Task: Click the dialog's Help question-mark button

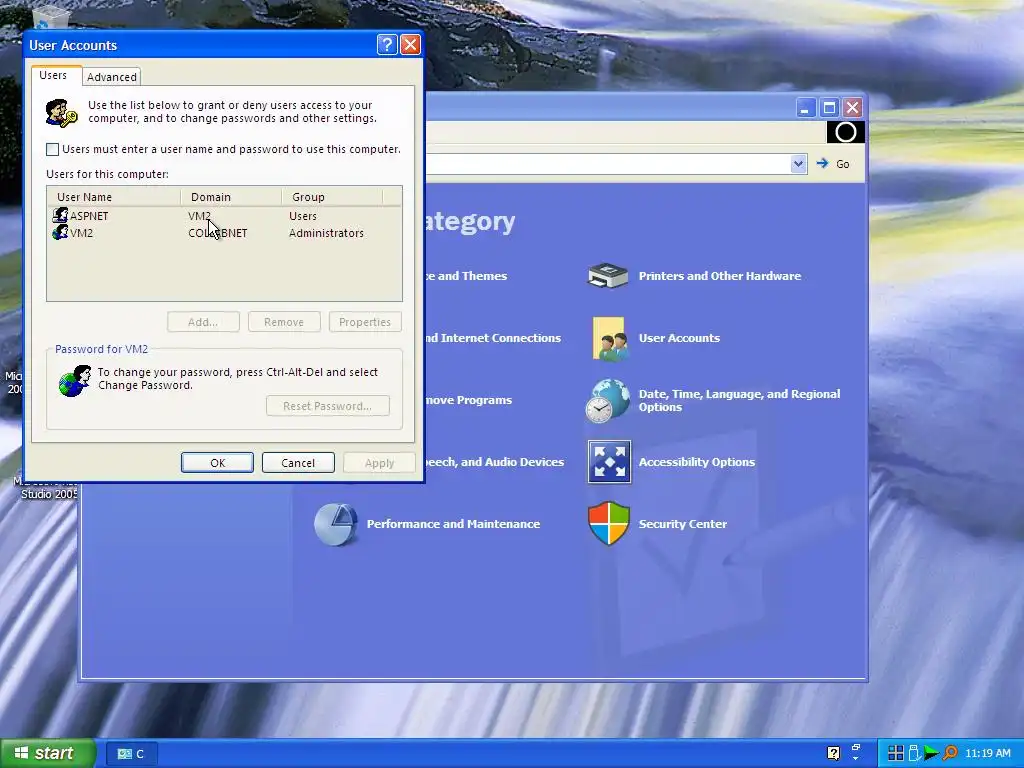Action: click(x=387, y=44)
